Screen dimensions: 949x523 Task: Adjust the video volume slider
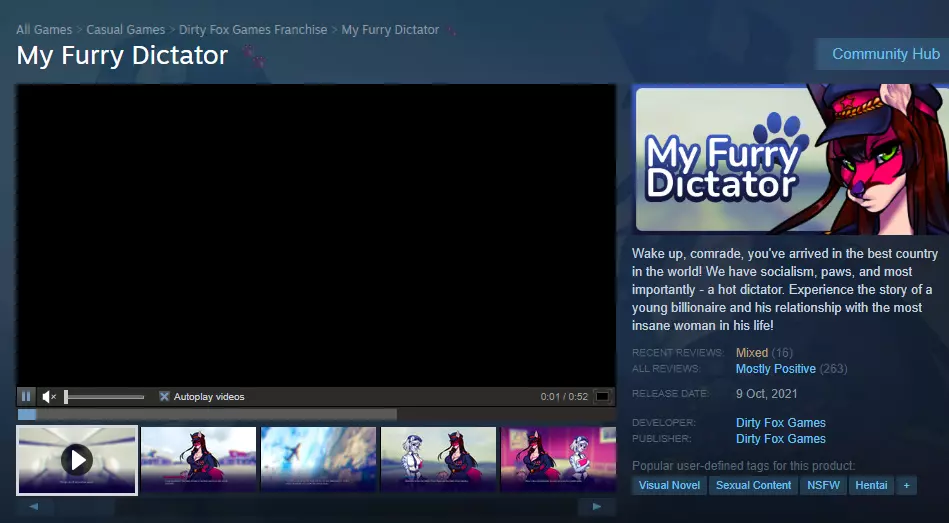(x=104, y=397)
